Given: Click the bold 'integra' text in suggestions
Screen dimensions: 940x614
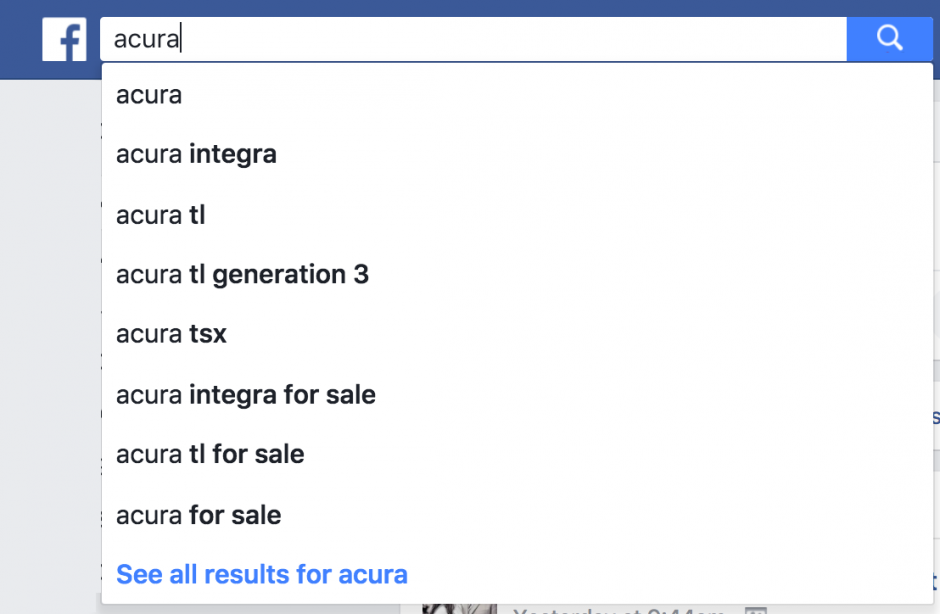Looking at the screenshot, I should tap(233, 154).
